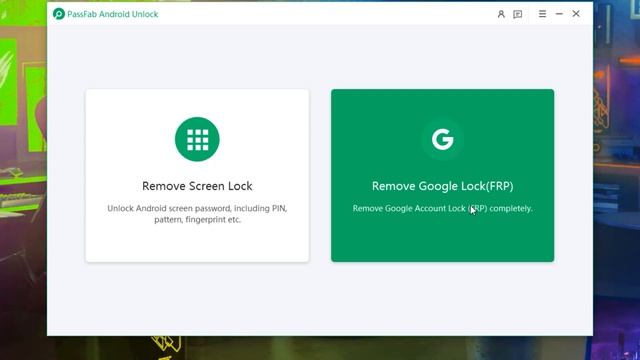Close the PassFab Android Unlock window
This screenshot has width=640, height=360.
(x=576, y=14)
